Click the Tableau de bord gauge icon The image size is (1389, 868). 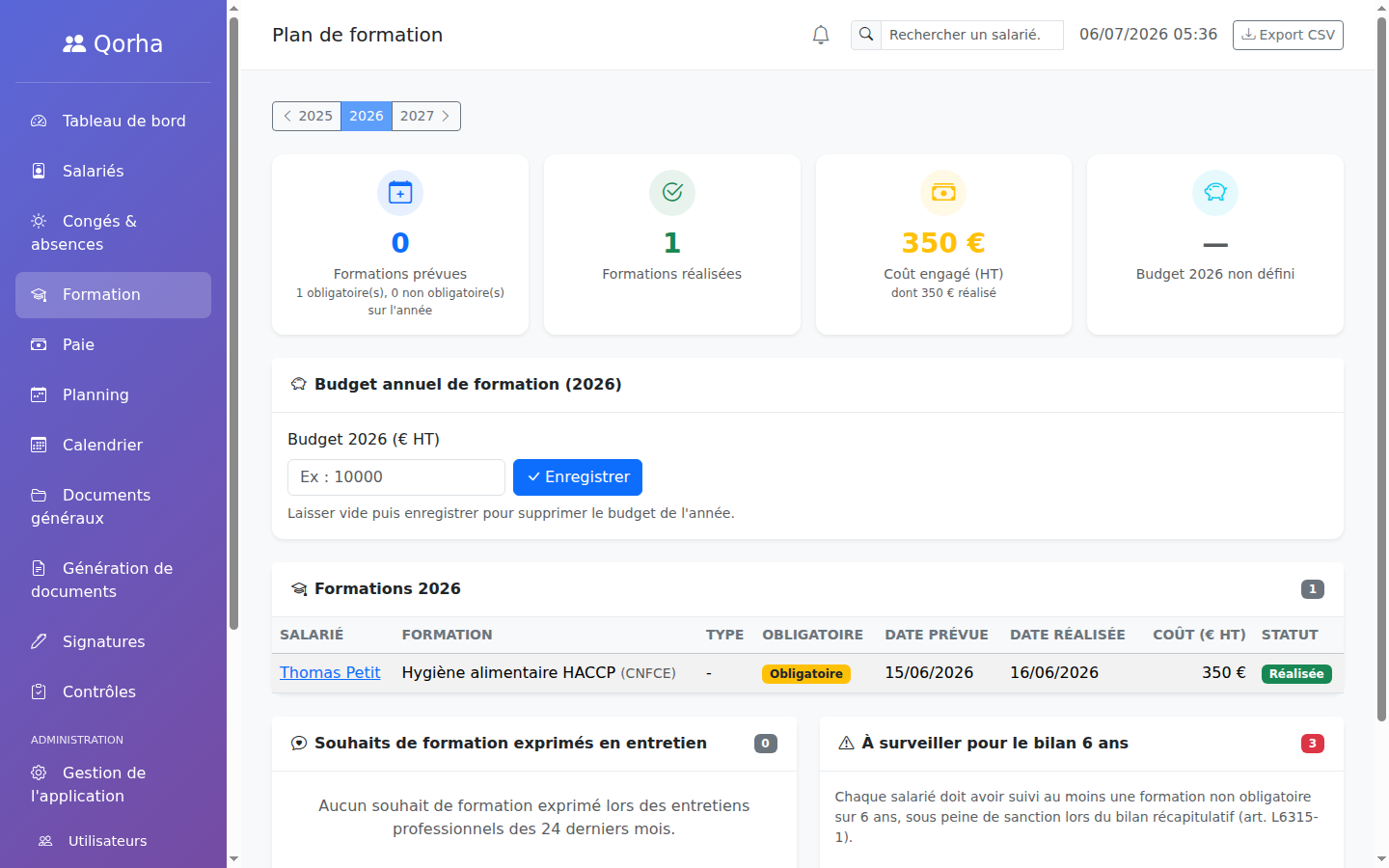click(39, 121)
